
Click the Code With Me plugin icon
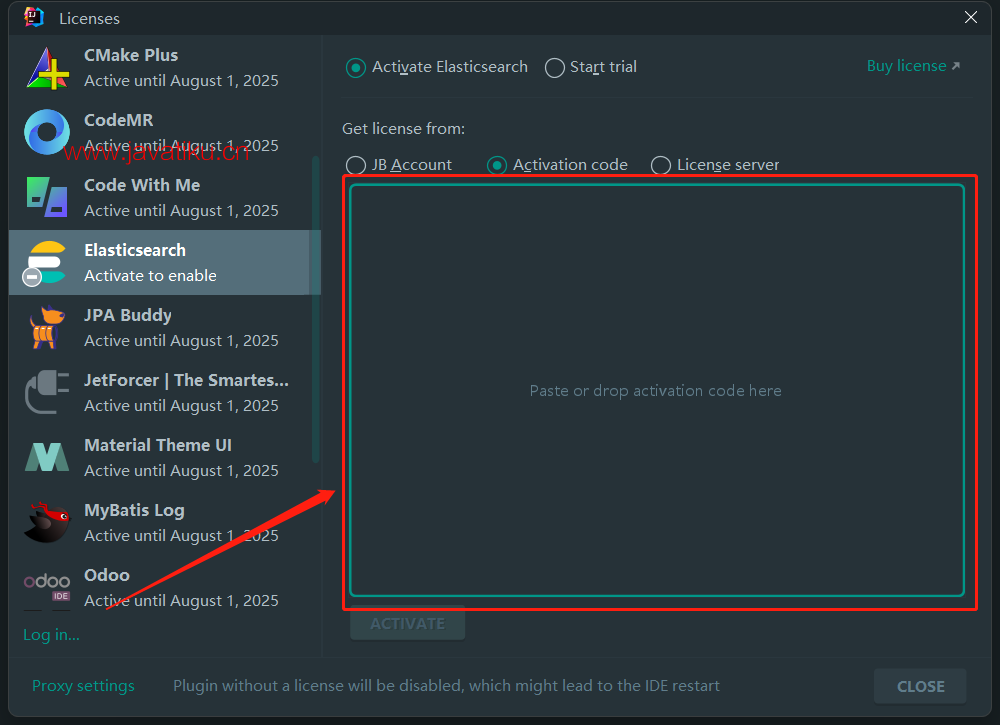click(x=47, y=197)
